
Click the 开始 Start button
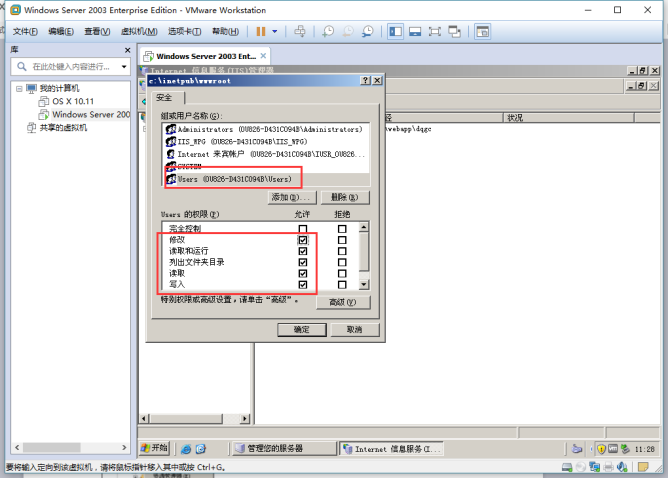(156, 448)
